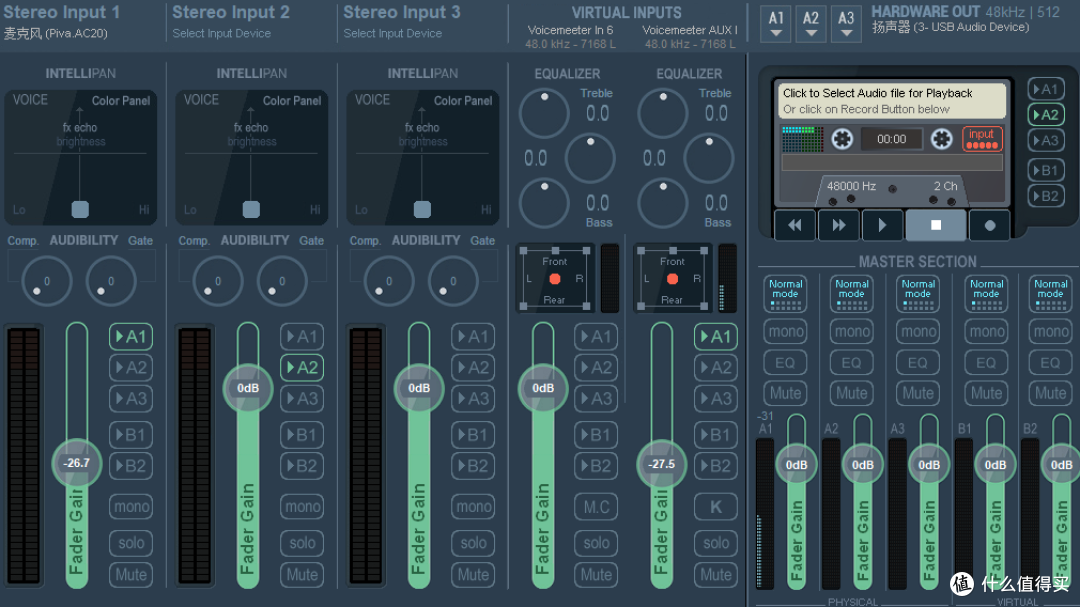Route Voicemeeter AUX input to A1

(716, 337)
